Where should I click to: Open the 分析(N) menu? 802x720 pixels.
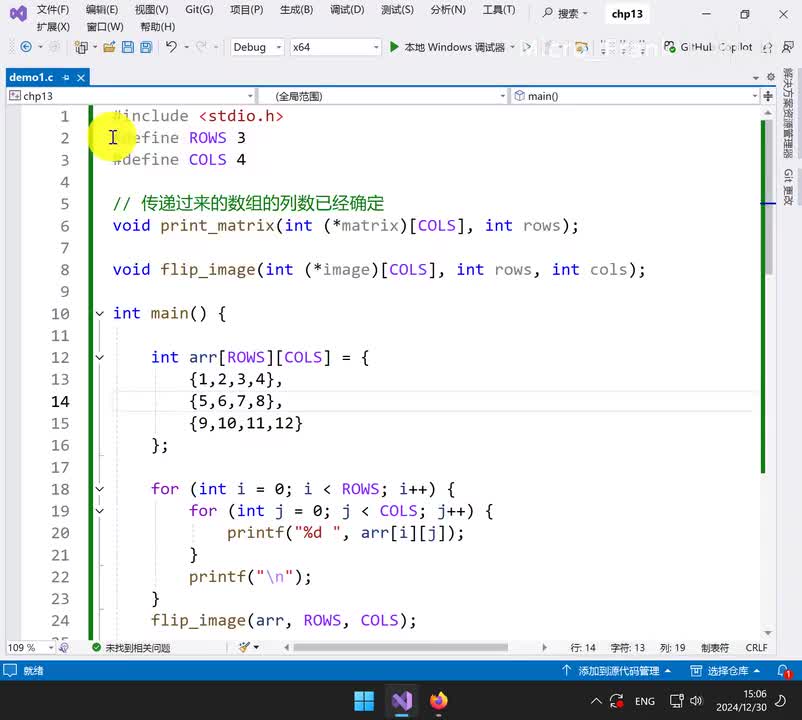pos(448,10)
